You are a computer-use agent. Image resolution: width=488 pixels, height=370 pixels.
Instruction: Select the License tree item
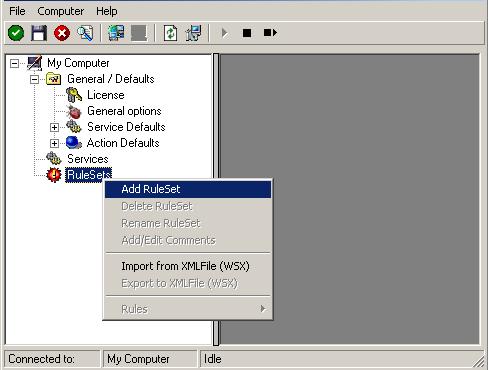click(x=106, y=95)
